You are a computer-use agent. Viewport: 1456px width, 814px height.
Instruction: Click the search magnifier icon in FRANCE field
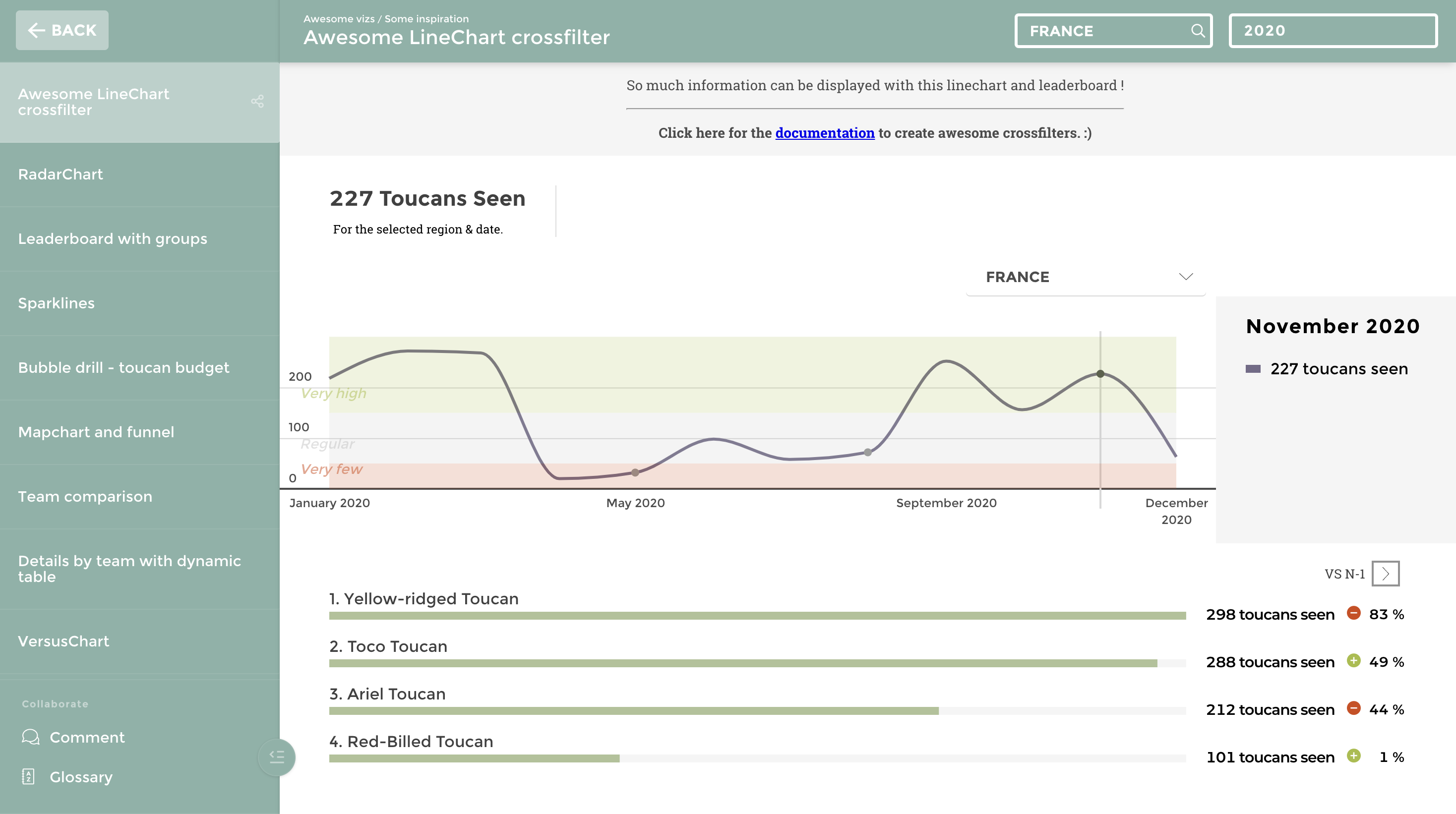click(1197, 31)
